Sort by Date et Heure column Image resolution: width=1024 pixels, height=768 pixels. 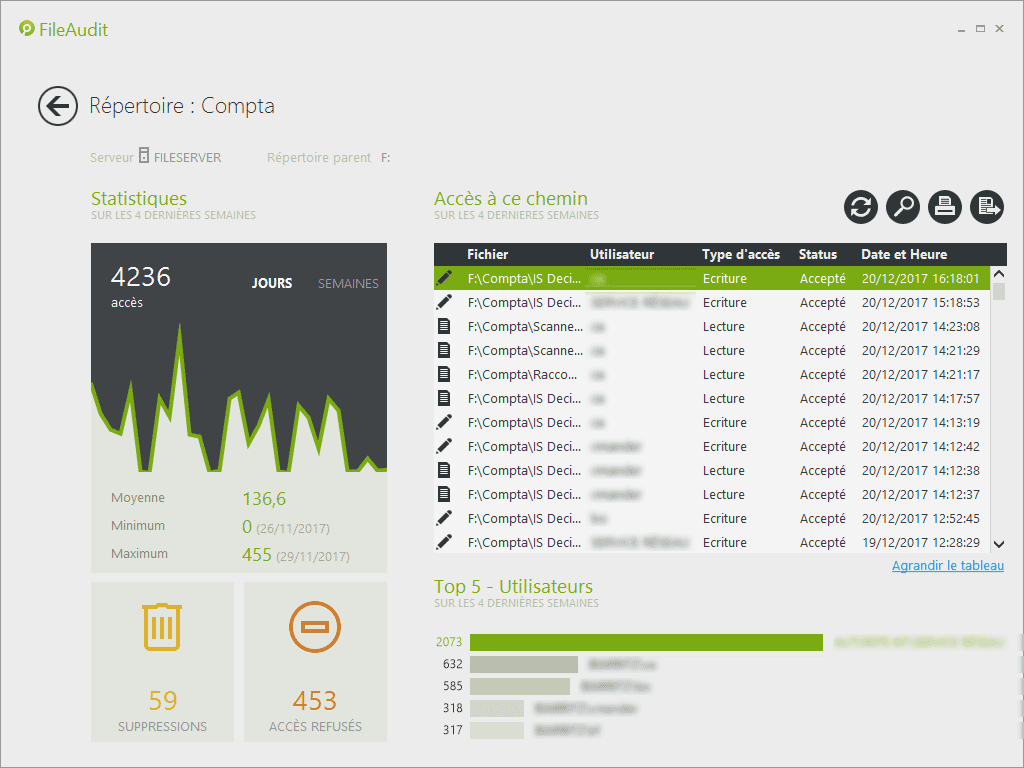[x=903, y=255]
